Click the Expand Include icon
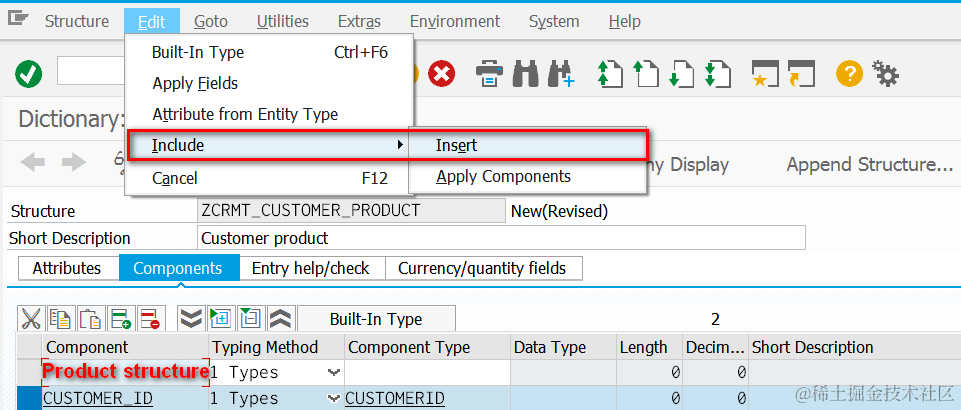This screenshot has width=961, height=410. 221,319
